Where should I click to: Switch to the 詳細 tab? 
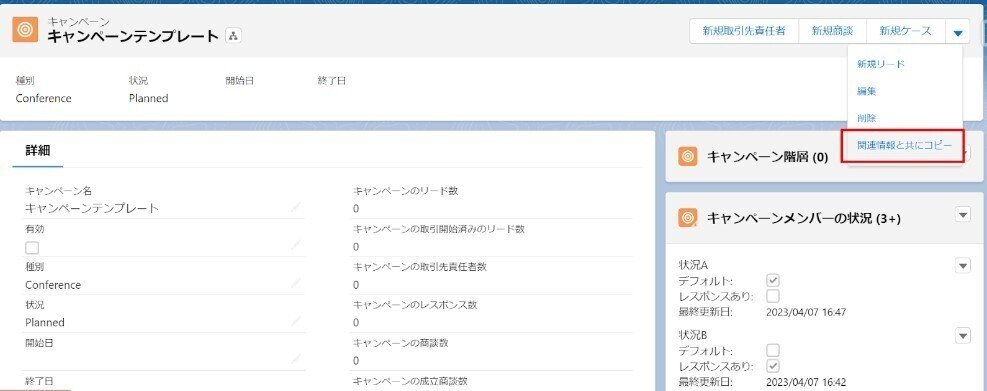tap(38, 150)
